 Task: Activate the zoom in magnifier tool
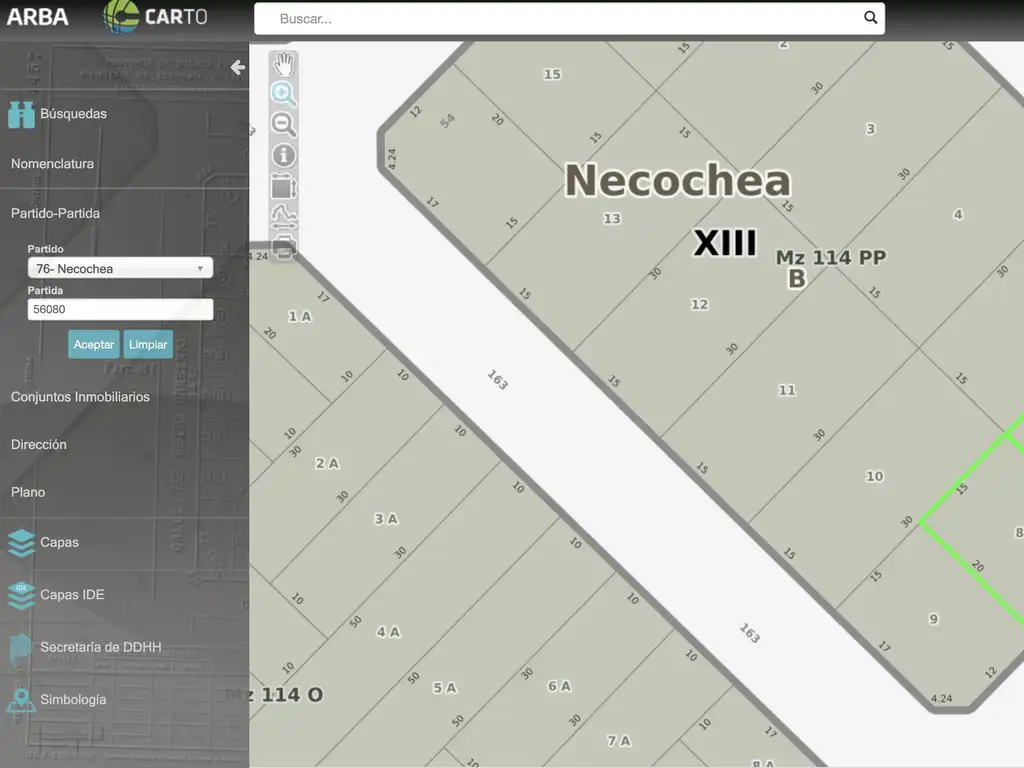coord(284,95)
